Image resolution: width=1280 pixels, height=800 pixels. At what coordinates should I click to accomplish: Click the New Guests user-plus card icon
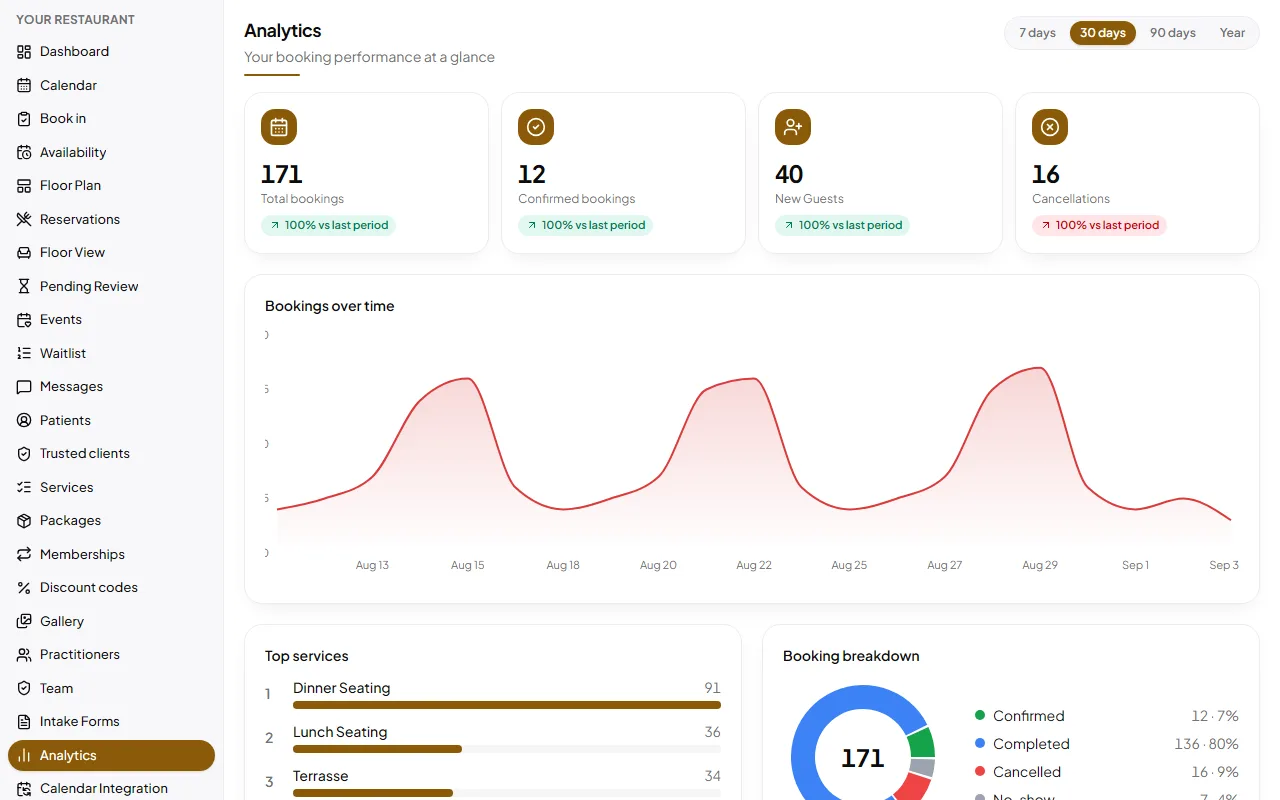[x=793, y=127]
